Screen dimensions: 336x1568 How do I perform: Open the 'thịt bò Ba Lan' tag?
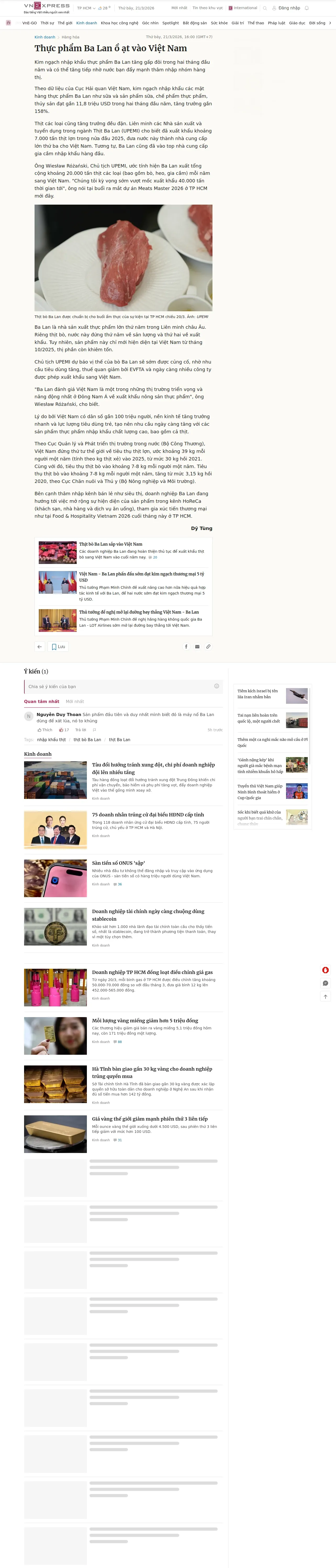(x=87, y=740)
